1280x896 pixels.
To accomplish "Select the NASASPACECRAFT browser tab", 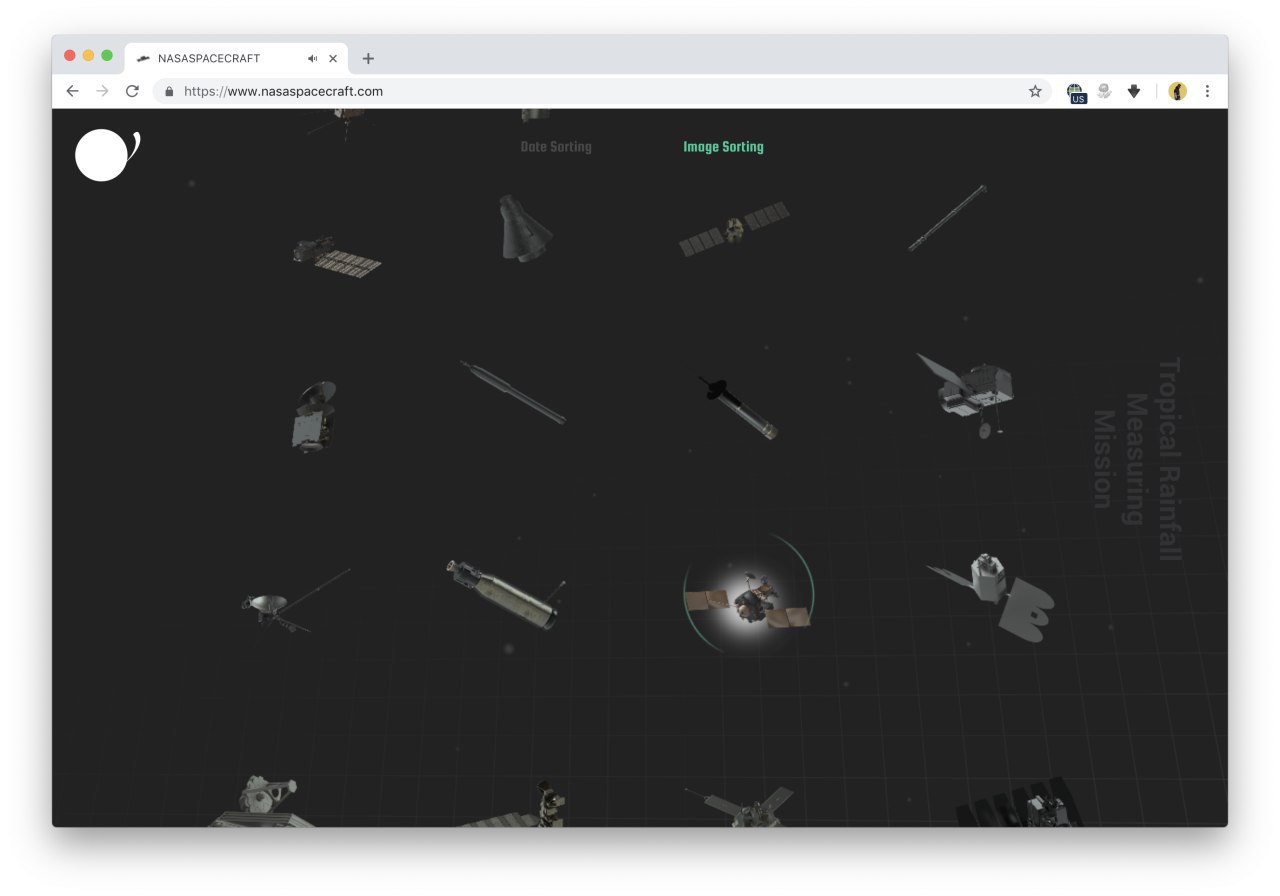I will point(237,59).
